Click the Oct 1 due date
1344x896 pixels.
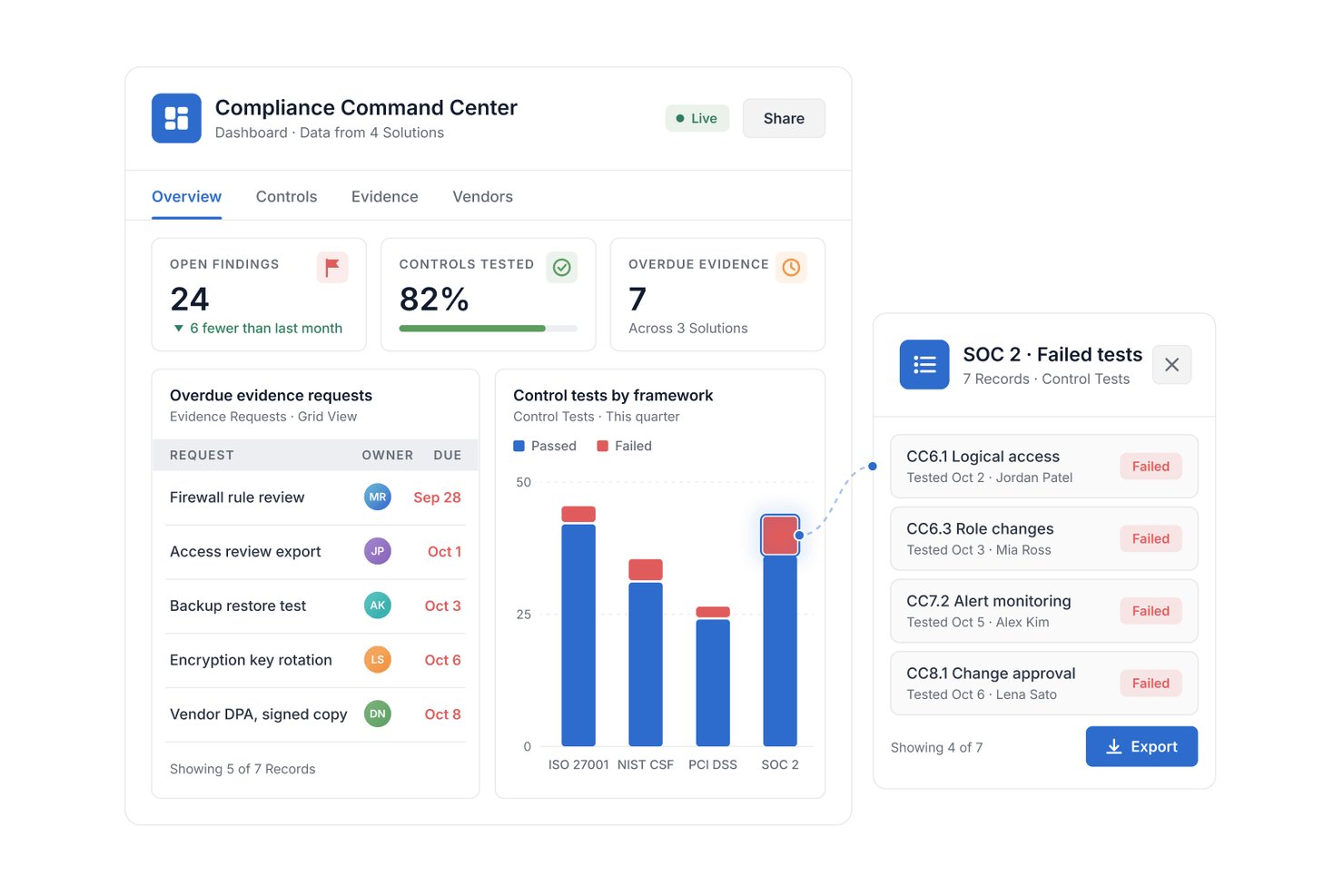tap(444, 552)
